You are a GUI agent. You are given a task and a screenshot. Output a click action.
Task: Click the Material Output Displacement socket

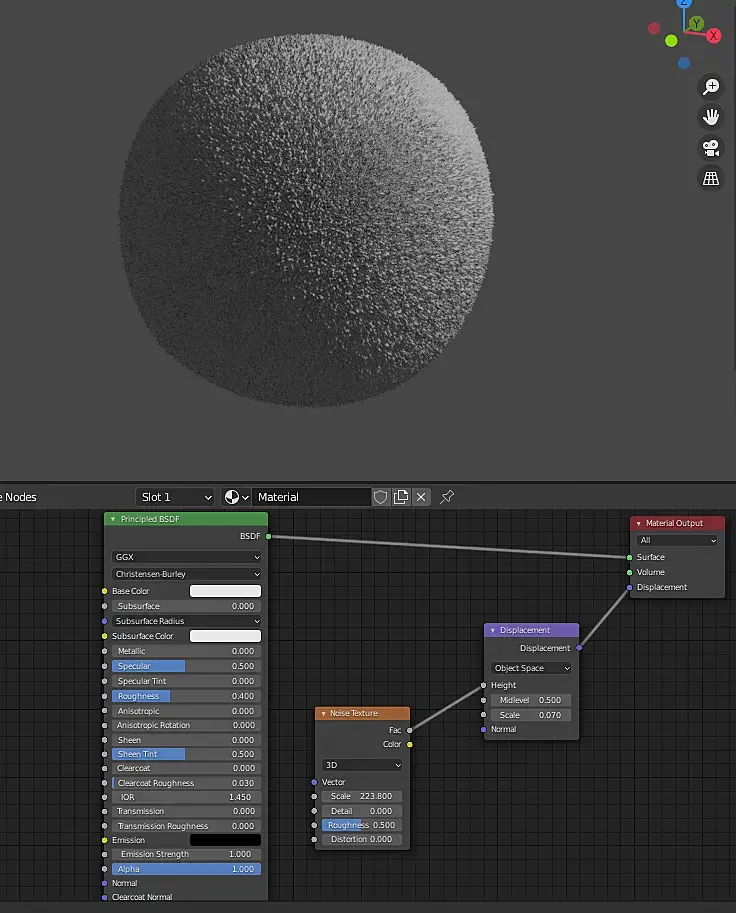coord(629,588)
